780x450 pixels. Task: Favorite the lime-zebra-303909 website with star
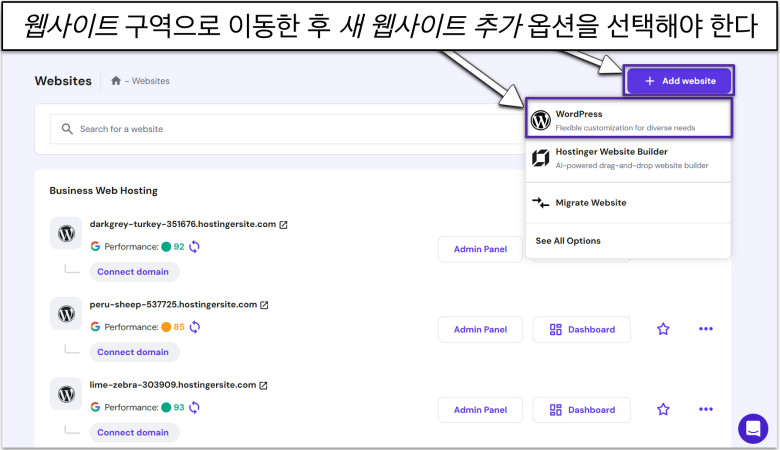[x=663, y=409]
